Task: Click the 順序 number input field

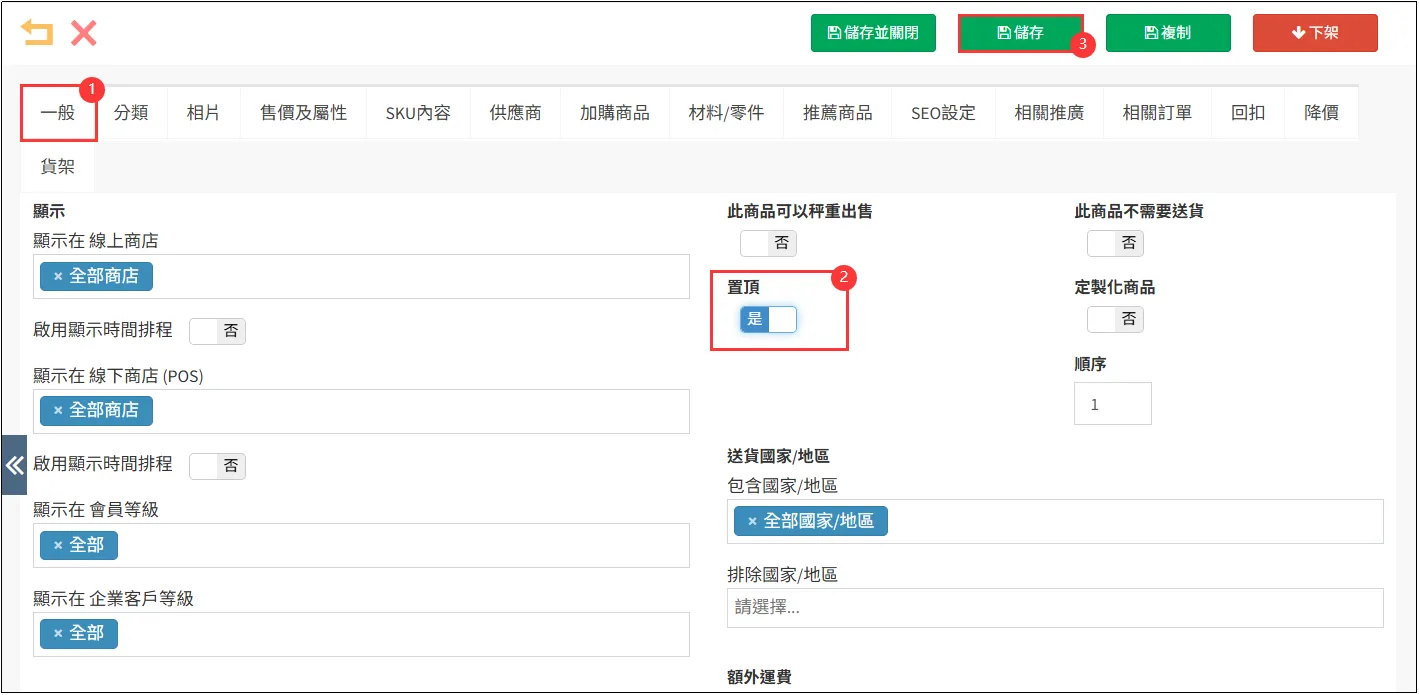Action: point(1112,404)
